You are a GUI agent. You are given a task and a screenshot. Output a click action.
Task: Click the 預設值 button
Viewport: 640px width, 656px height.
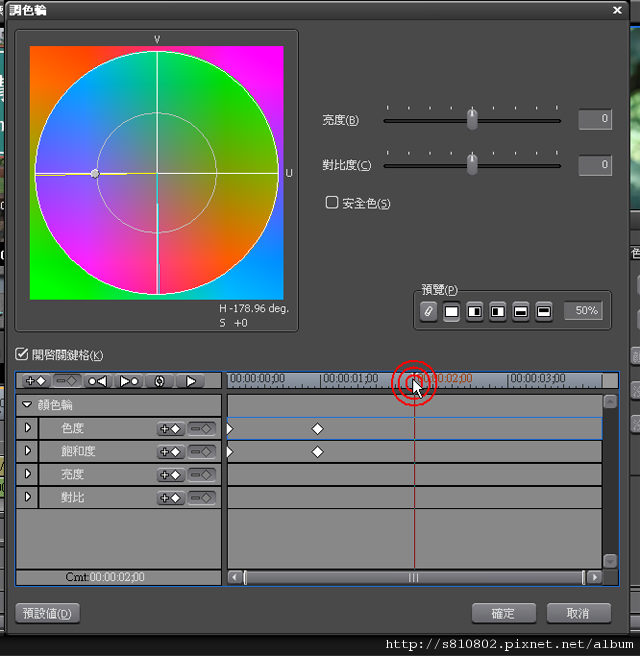[48, 613]
